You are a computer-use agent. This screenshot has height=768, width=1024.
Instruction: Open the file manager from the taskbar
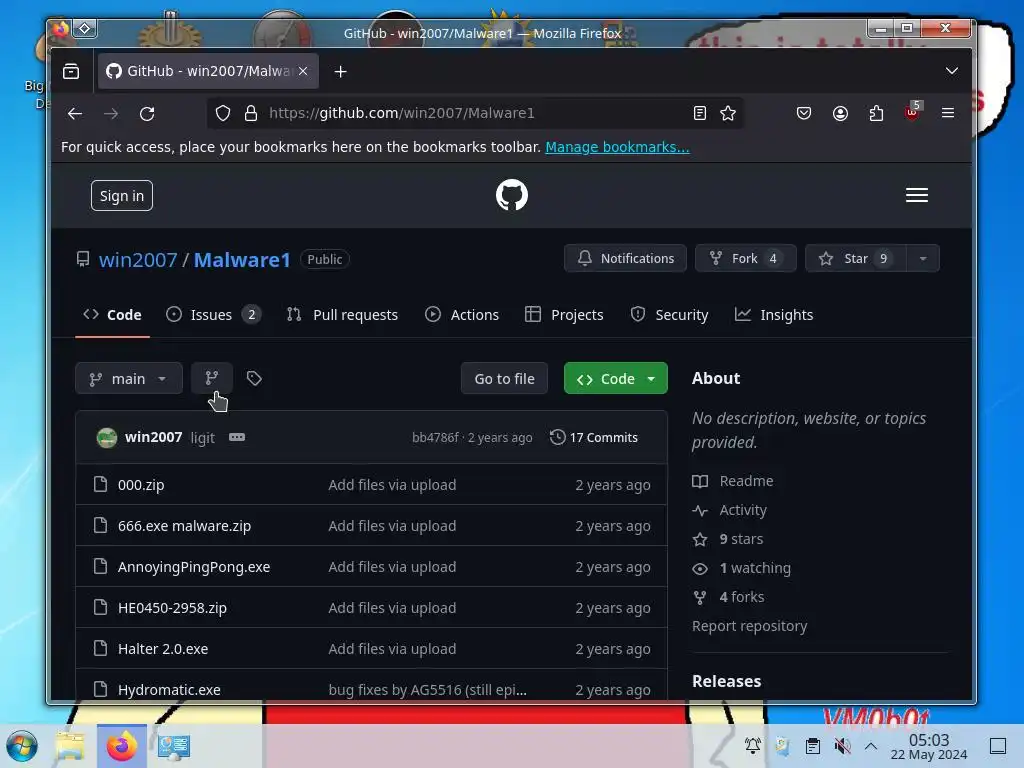click(x=69, y=746)
